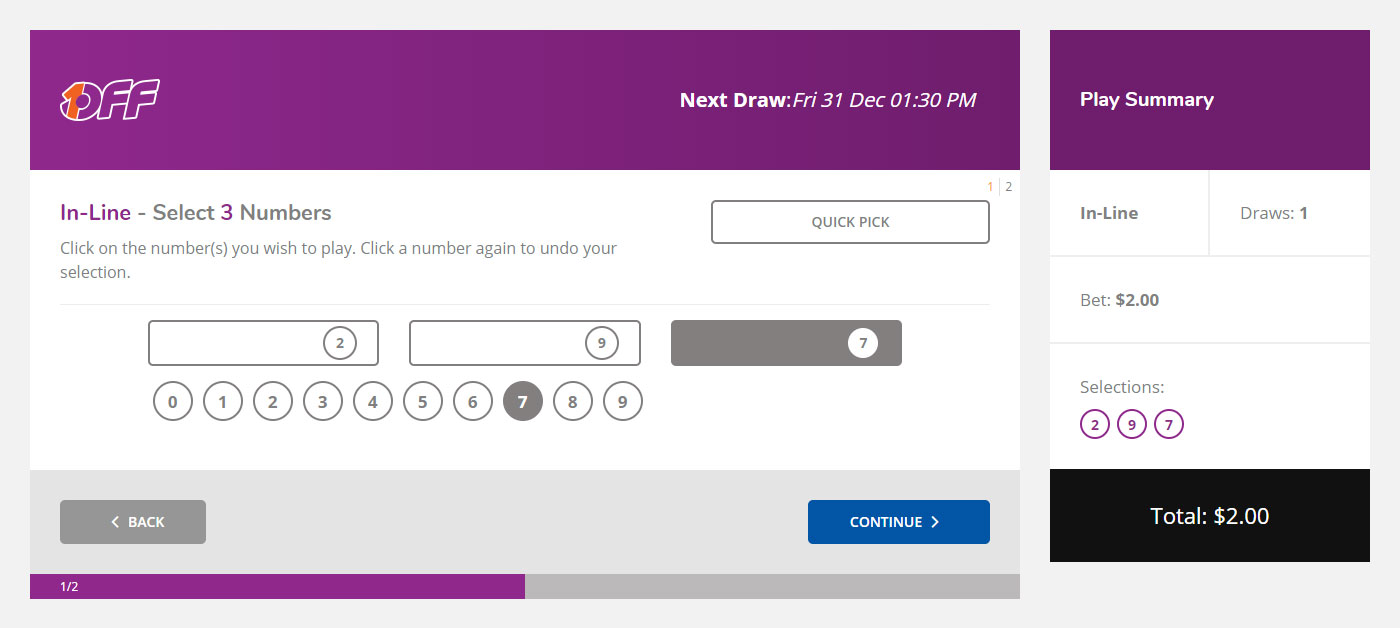Deselect the highlighted number 7 ball

click(x=523, y=402)
